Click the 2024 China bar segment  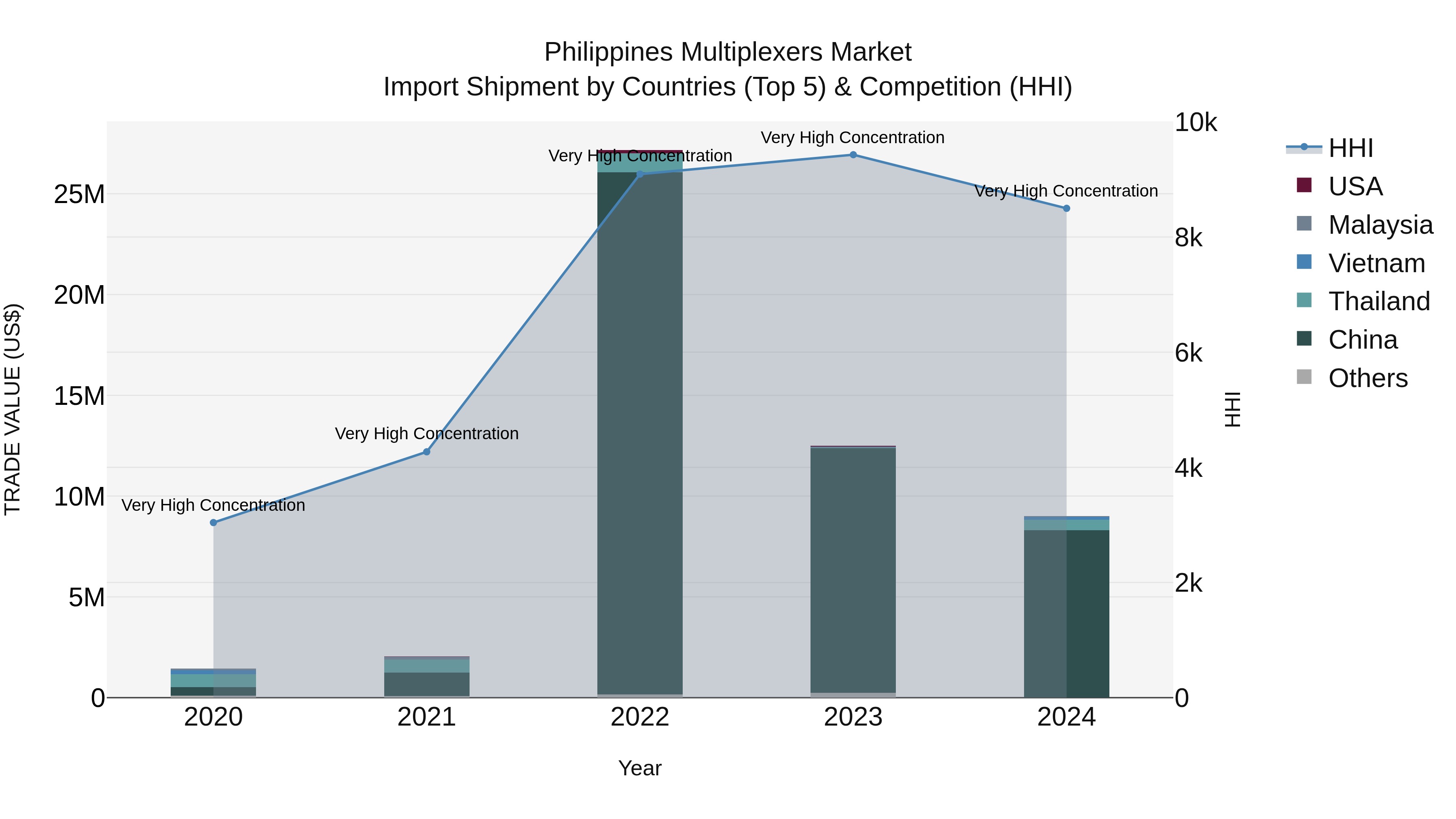[1067, 613]
